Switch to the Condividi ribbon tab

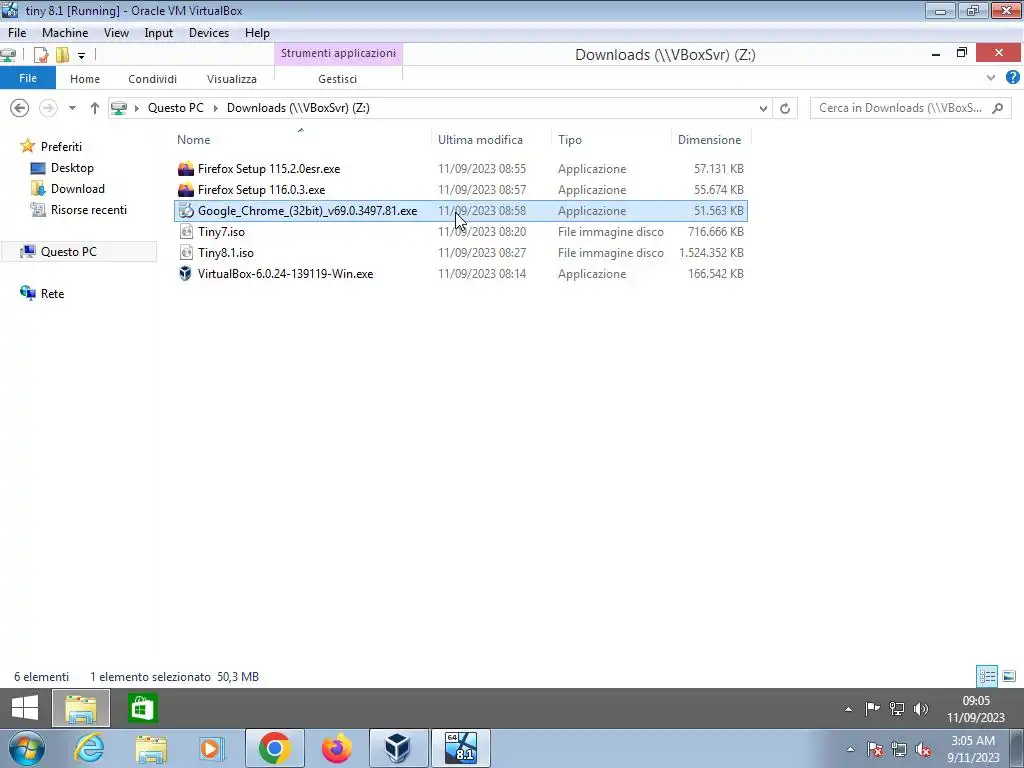pyautogui.click(x=152, y=79)
